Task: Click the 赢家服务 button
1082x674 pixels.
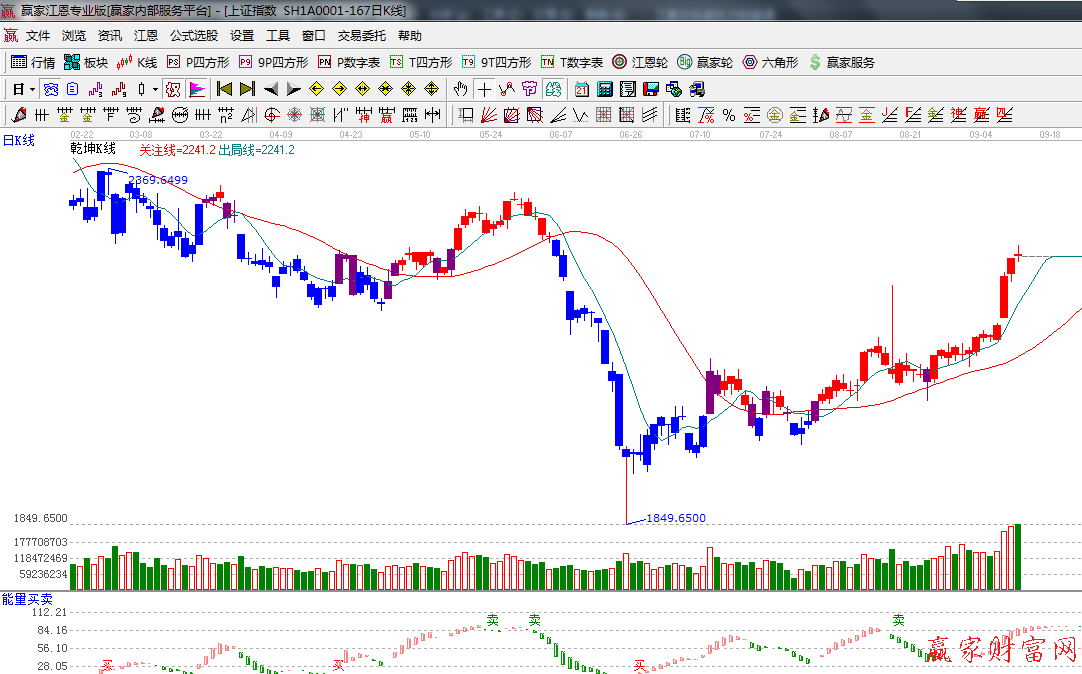Action: point(841,62)
